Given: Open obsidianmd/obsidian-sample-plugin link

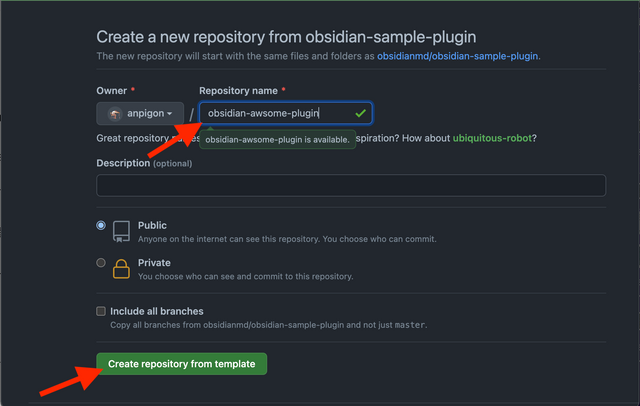Looking at the screenshot, I should tap(457, 56).
